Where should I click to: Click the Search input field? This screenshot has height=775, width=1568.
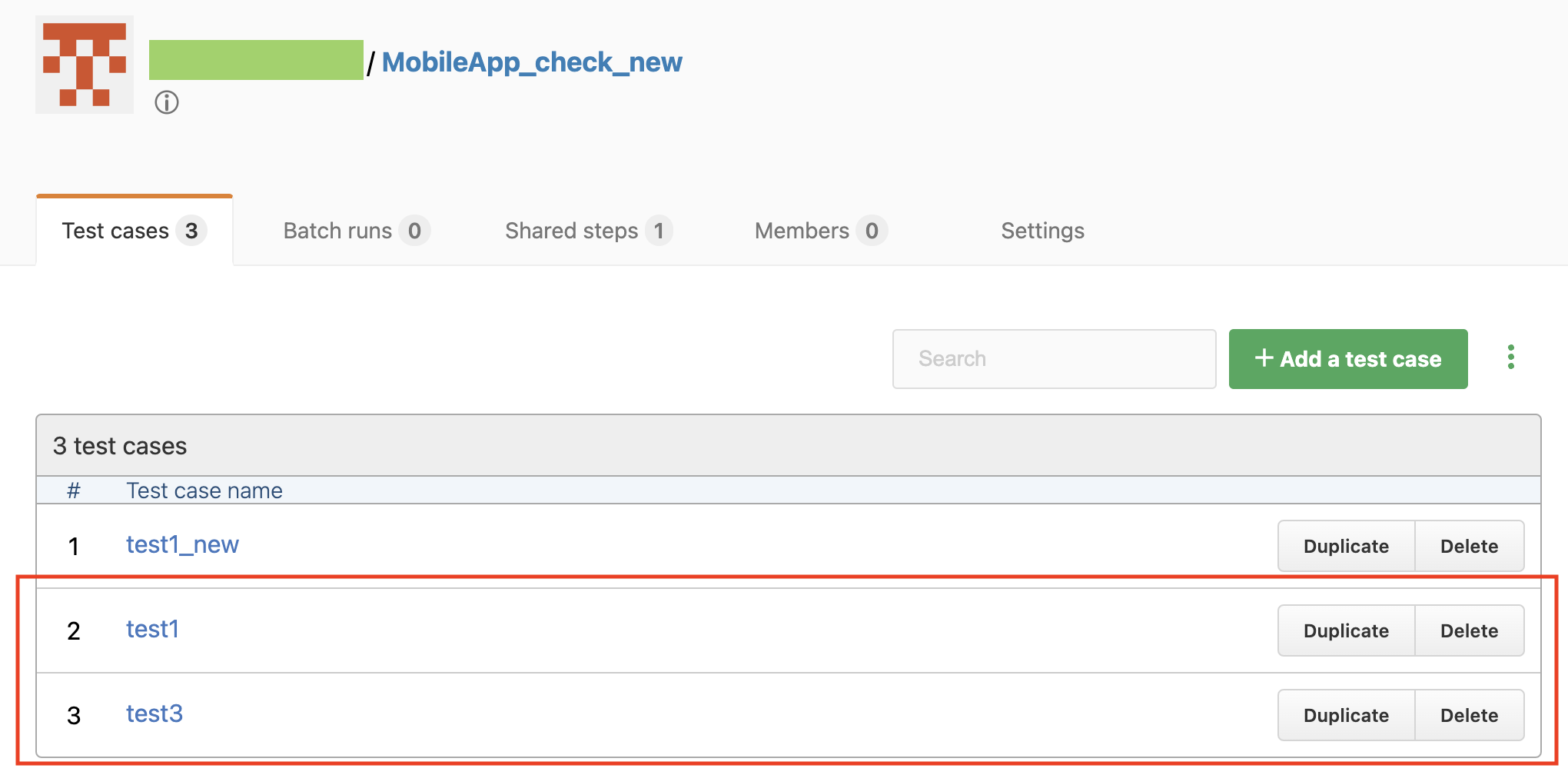coord(1054,359)
